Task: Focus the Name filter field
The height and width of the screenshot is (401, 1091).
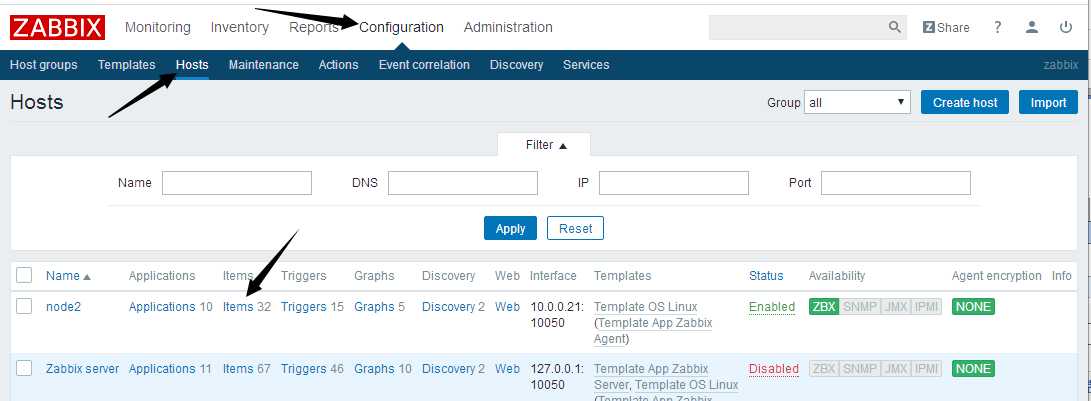Action: click(237, 183)
